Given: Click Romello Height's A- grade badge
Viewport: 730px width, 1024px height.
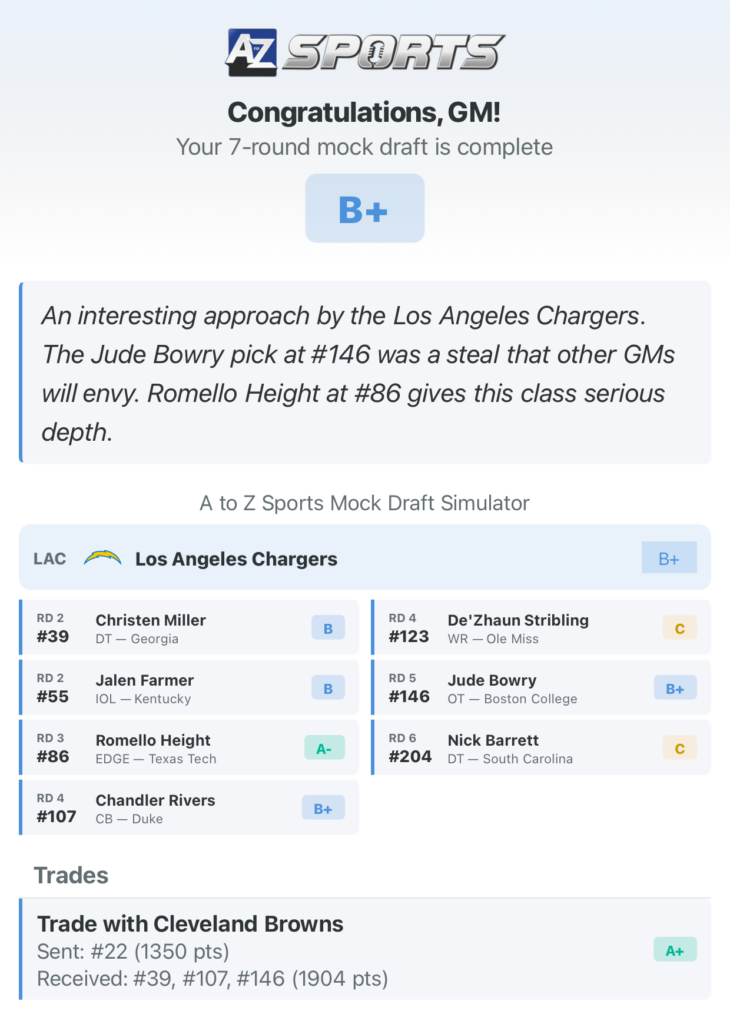Looking at the screenshot, I should (x=324, y=748).
